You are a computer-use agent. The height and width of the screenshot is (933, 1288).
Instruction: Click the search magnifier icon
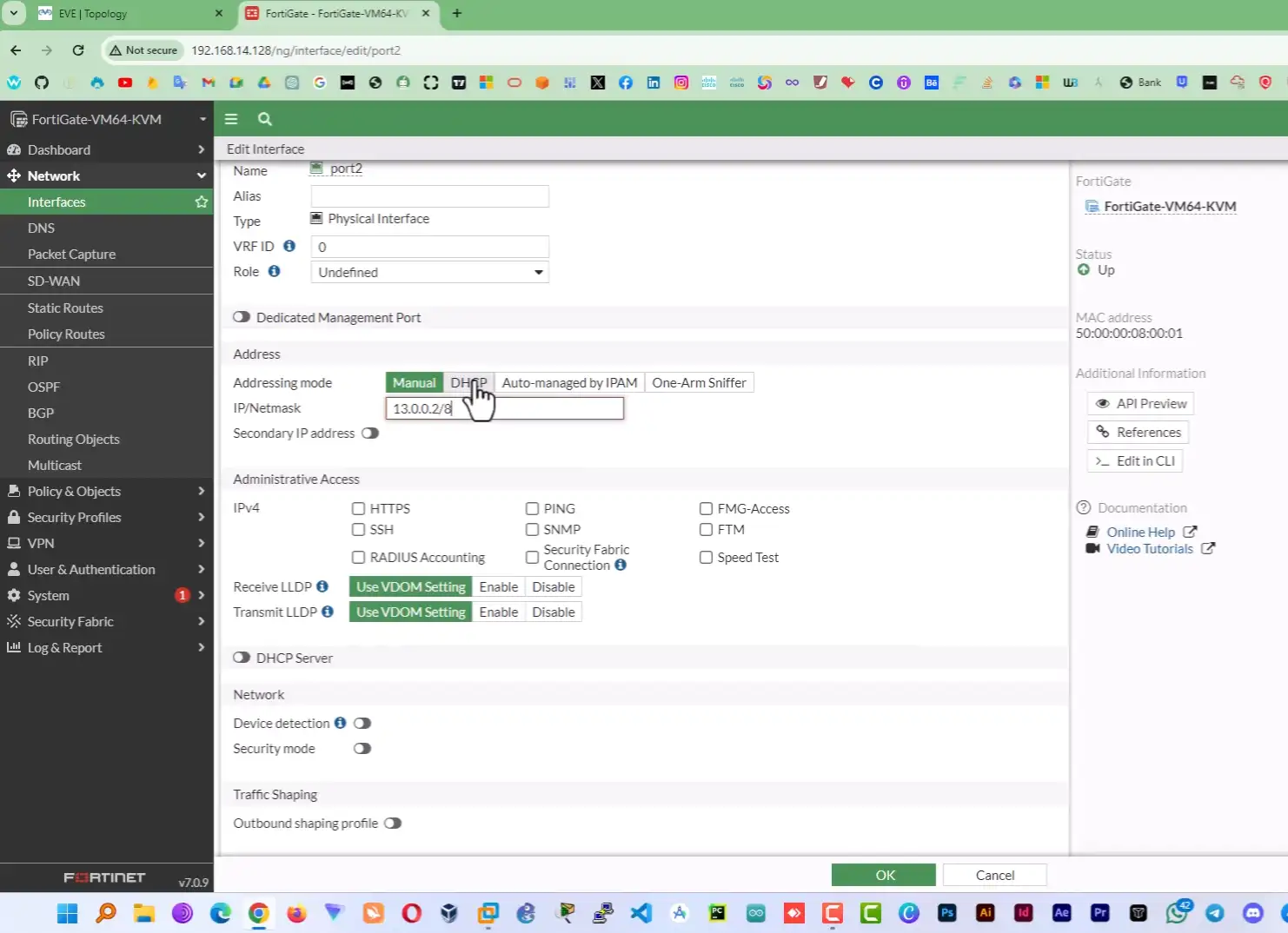[264, 119]
